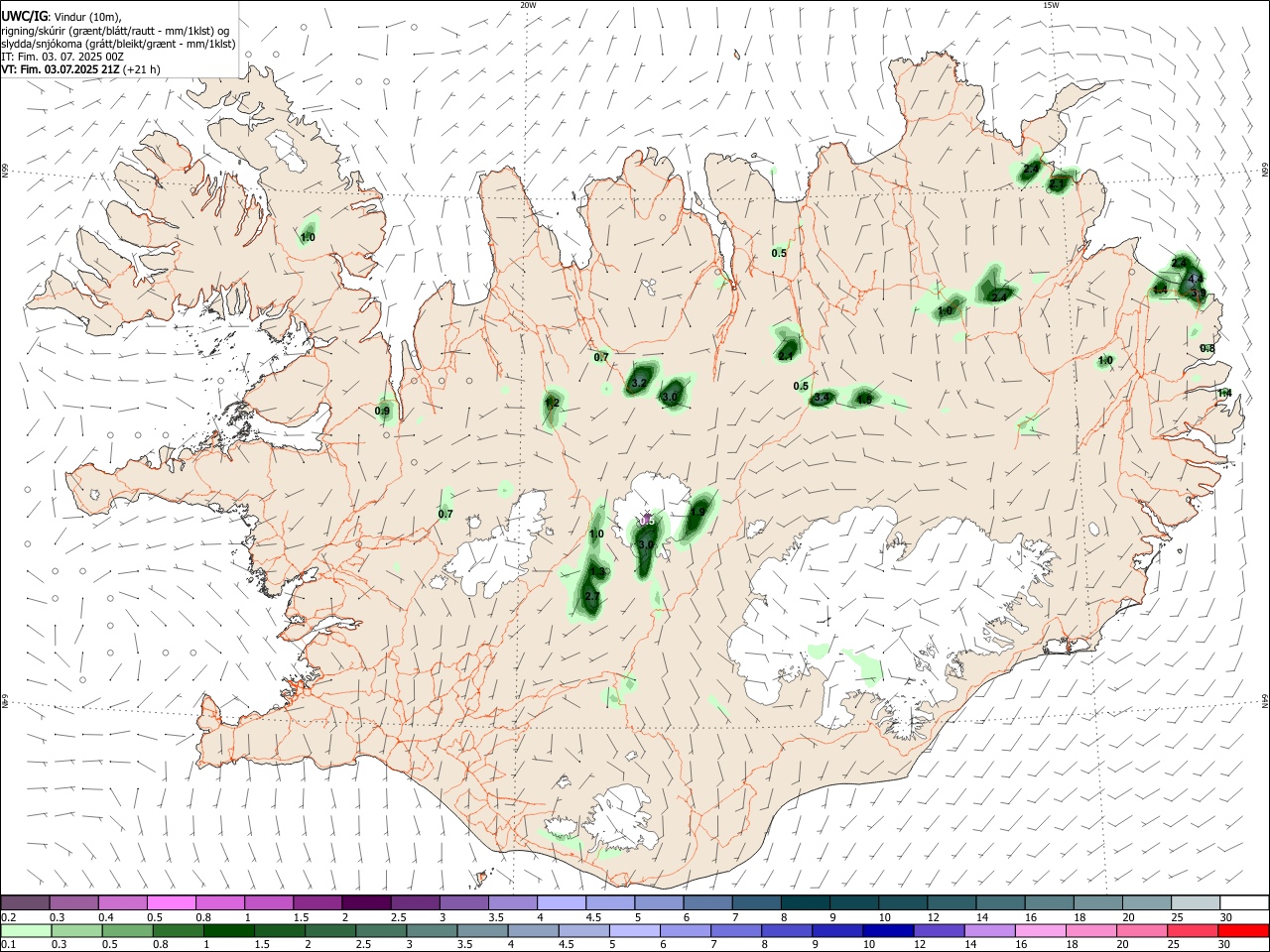The height and width of the screenshot is (952, 1270).
Task: Select the white 30 mm snow legend swatch
Action: pos(1243,902)
